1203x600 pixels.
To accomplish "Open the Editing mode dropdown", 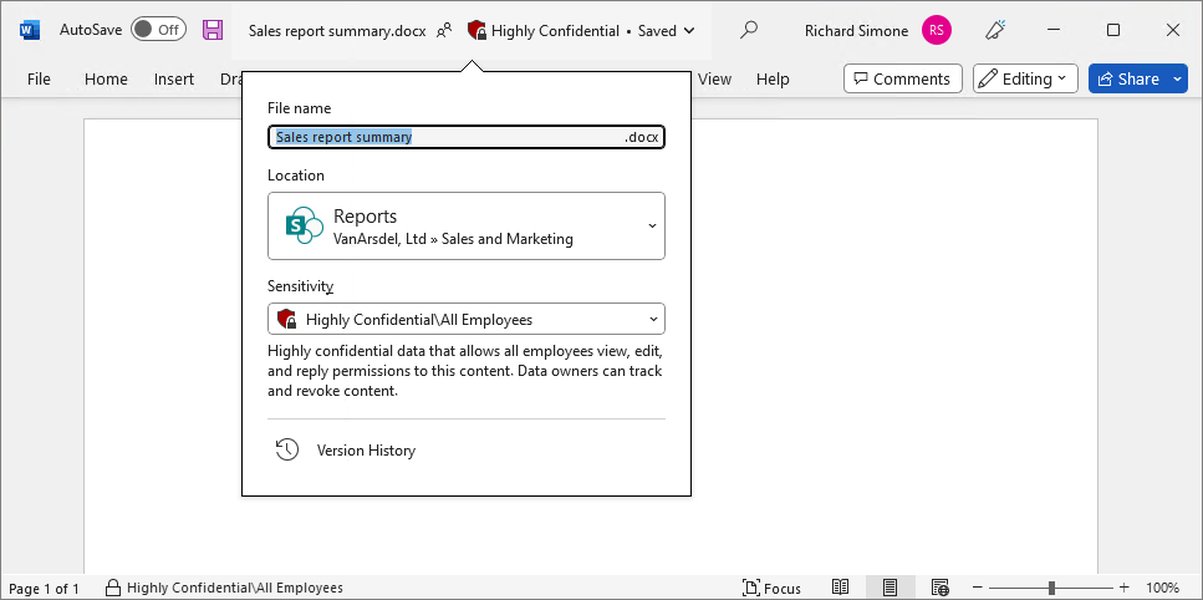I will 1025,79.
